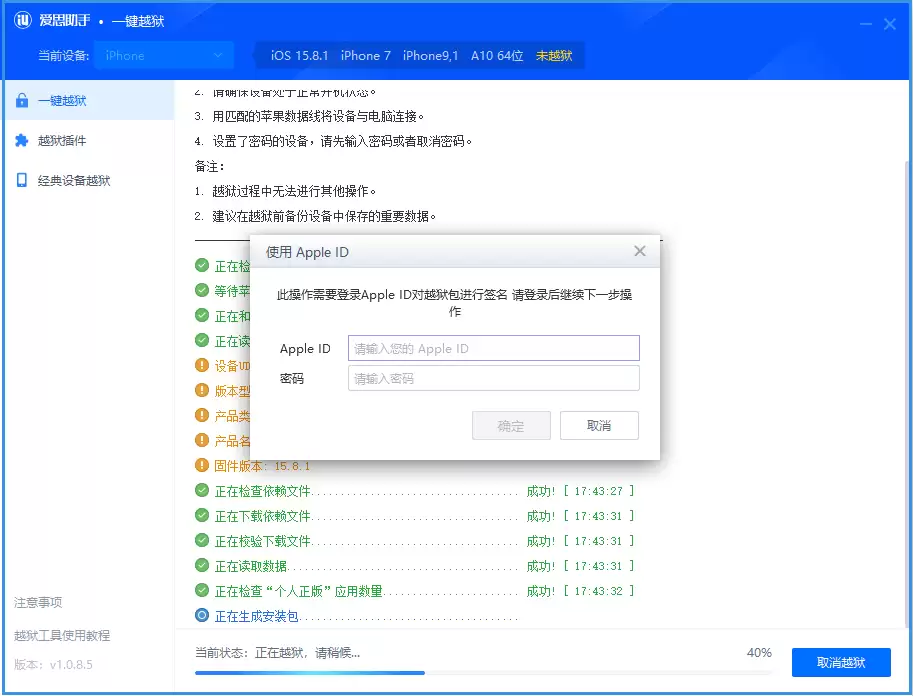This screenshot has width=913, height=696.
Task: Switch to the 经典设备越狱 tab
Action: coord(75,180)
